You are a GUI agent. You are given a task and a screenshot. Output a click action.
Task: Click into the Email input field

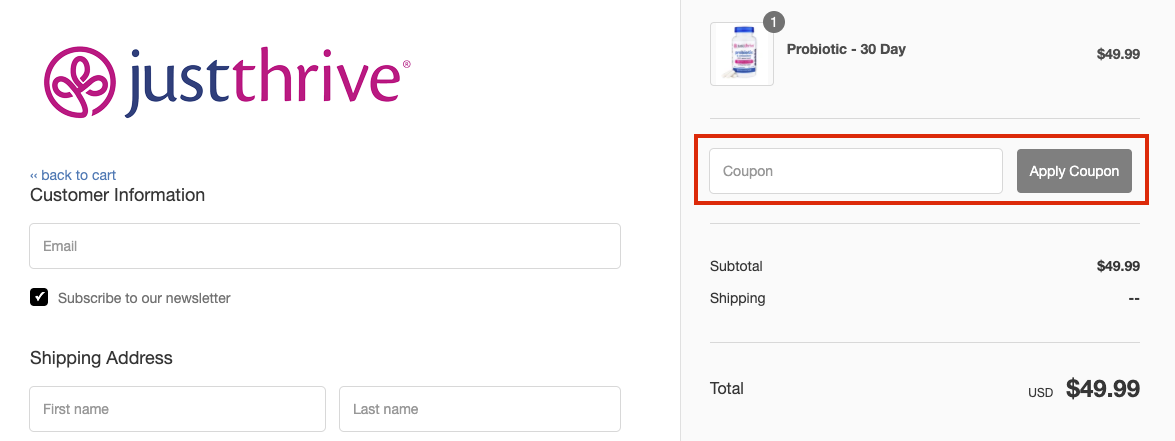(325, 246)
